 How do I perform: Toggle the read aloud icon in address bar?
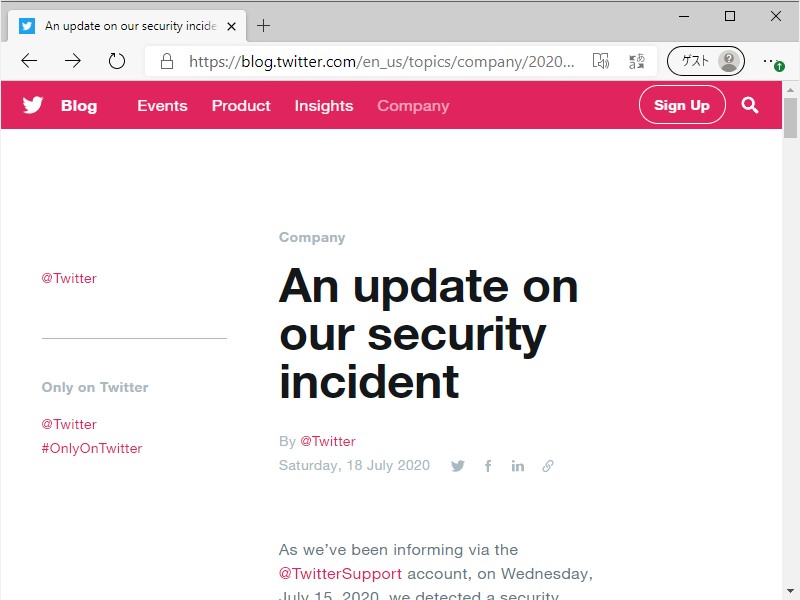tap(600, 61)
